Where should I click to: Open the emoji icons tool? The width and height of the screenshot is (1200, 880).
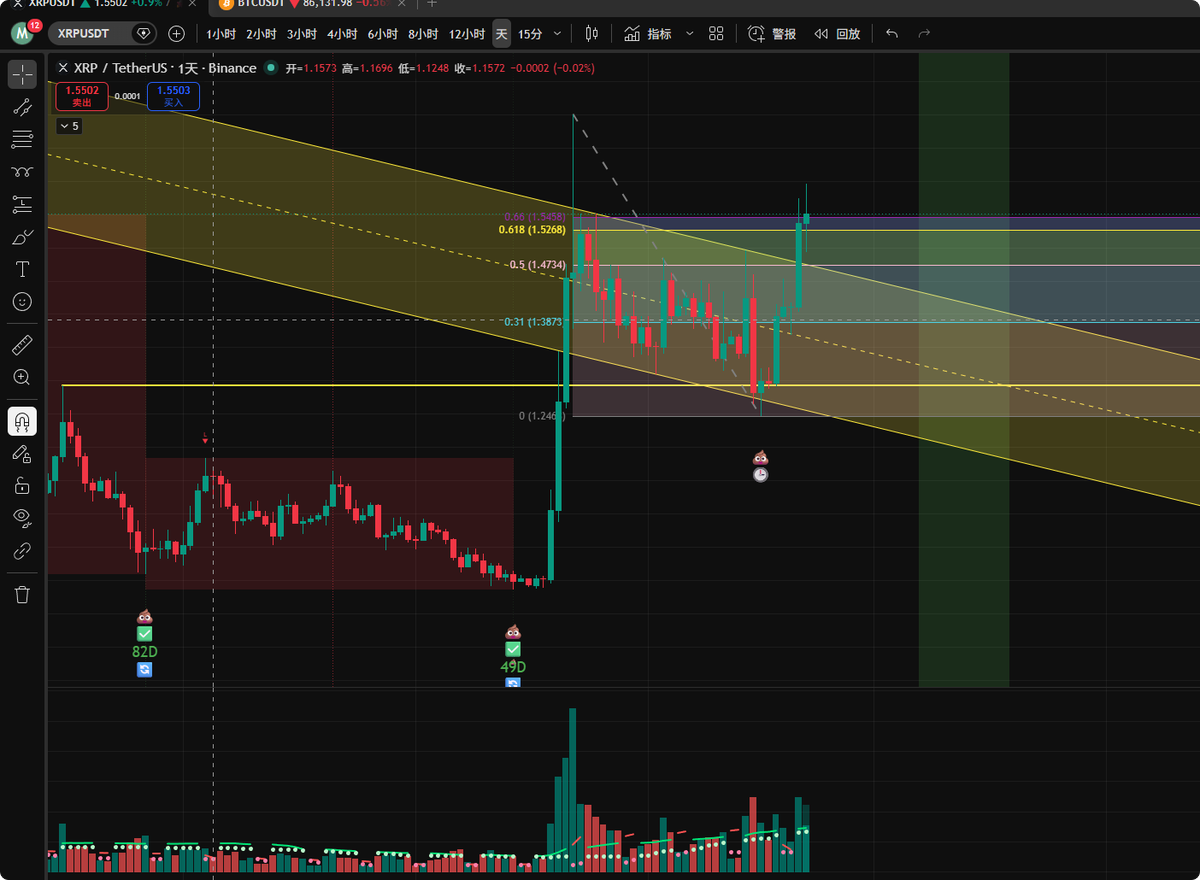click(22, 301)
